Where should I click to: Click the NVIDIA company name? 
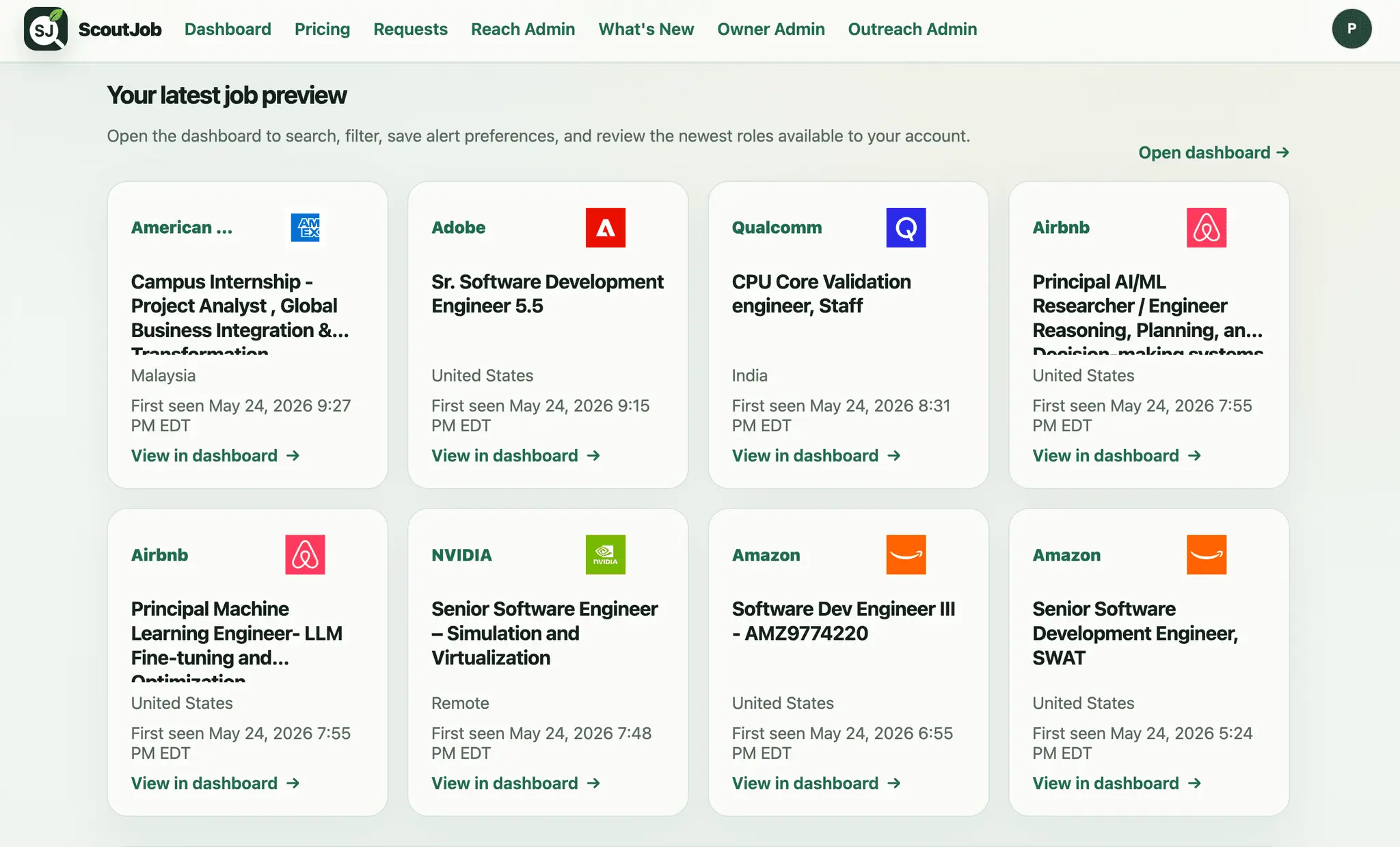click(x=462, y=554)
